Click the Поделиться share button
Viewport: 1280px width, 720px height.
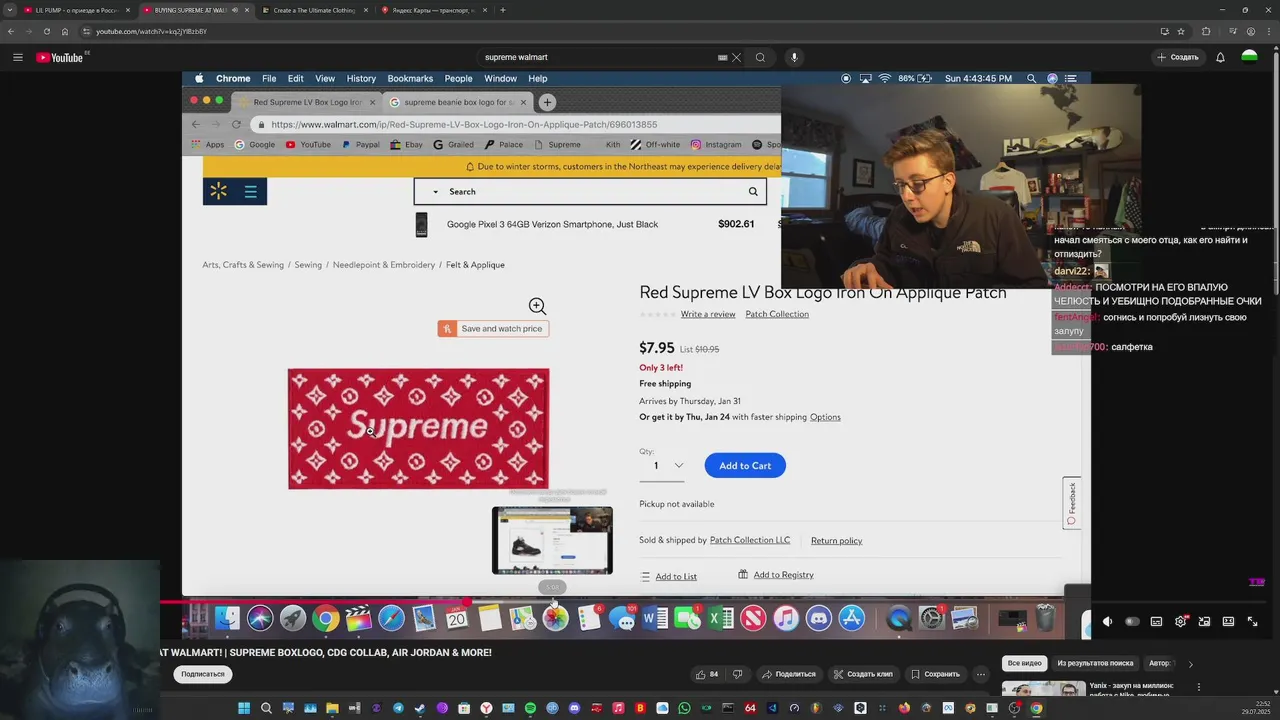click(788, 674)
